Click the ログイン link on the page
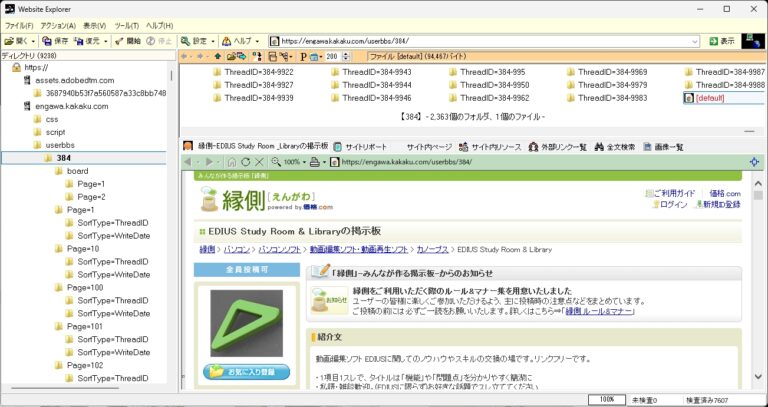768x407 pixels. (673, 204)
